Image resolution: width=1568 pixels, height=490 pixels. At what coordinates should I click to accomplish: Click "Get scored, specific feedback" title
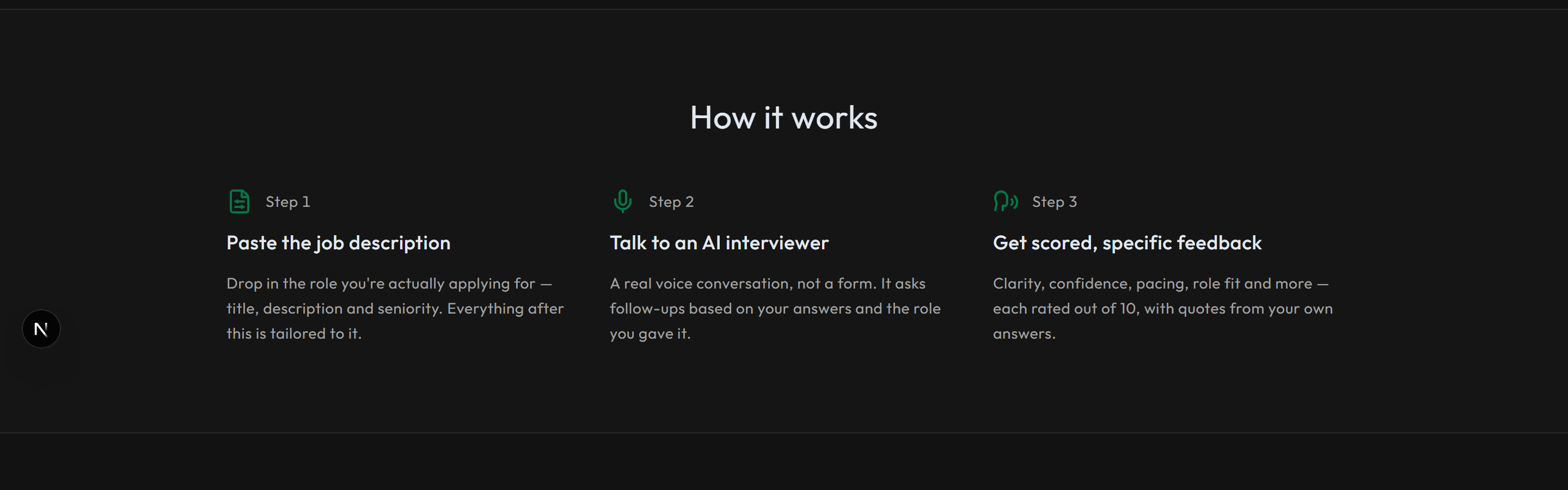1128,243
